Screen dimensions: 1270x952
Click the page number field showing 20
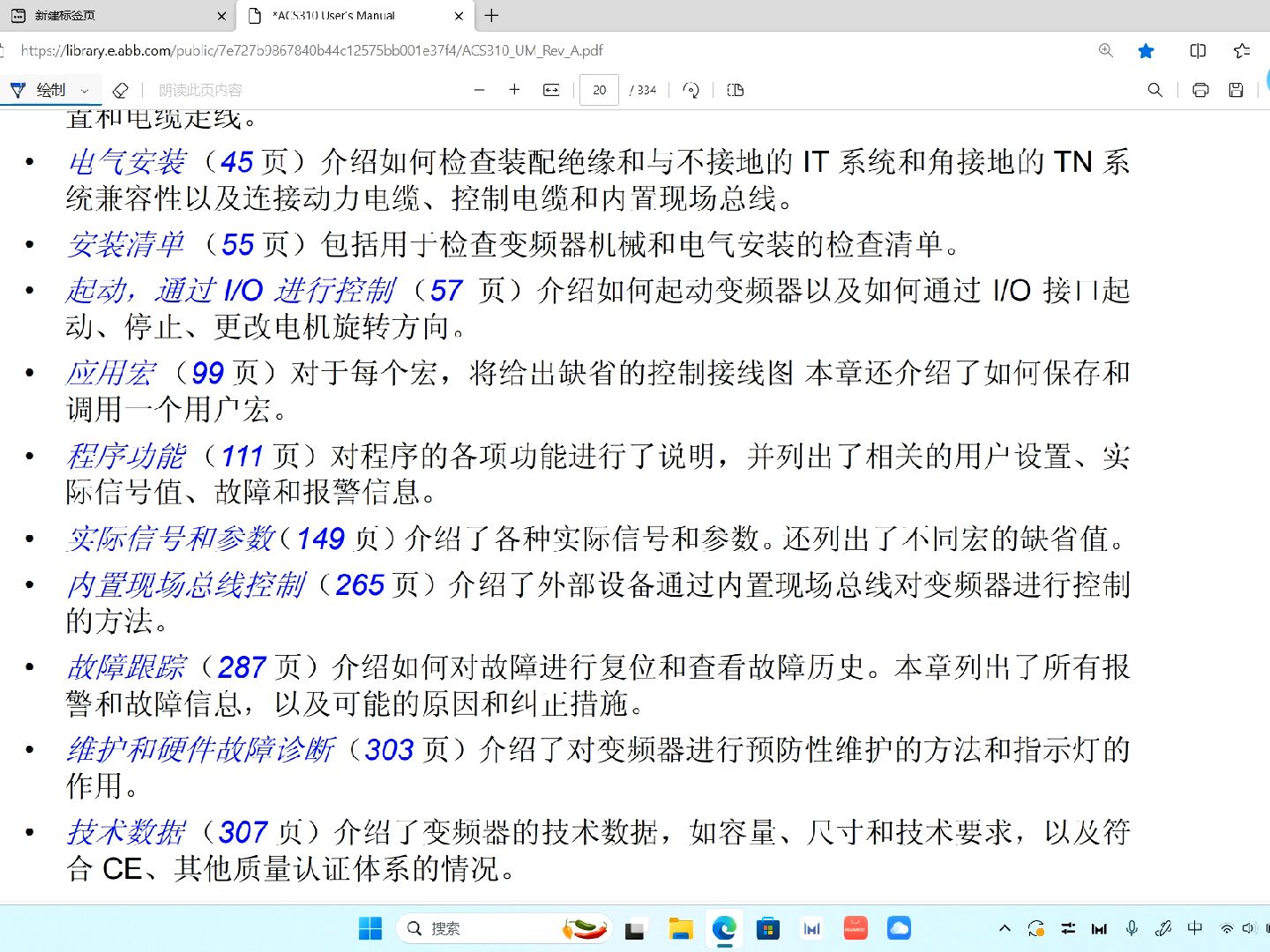599,90
